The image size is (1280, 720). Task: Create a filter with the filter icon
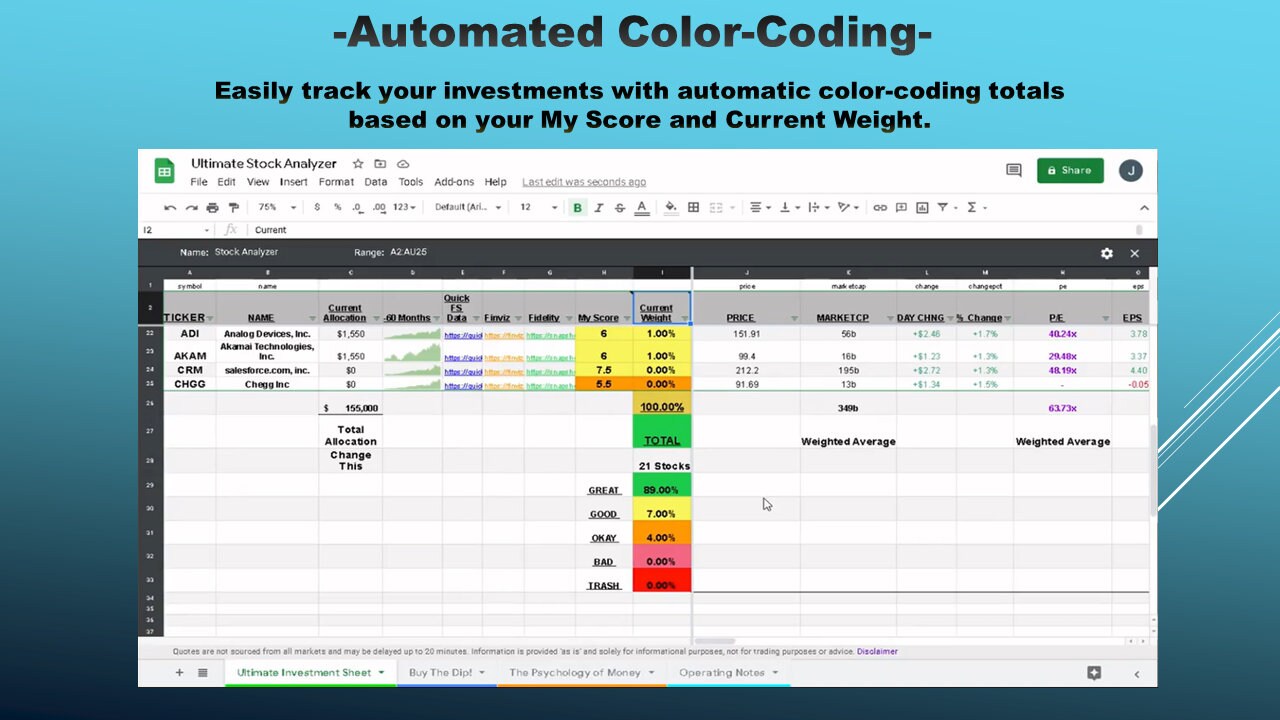pyautogui.click(x=944, y=207)
